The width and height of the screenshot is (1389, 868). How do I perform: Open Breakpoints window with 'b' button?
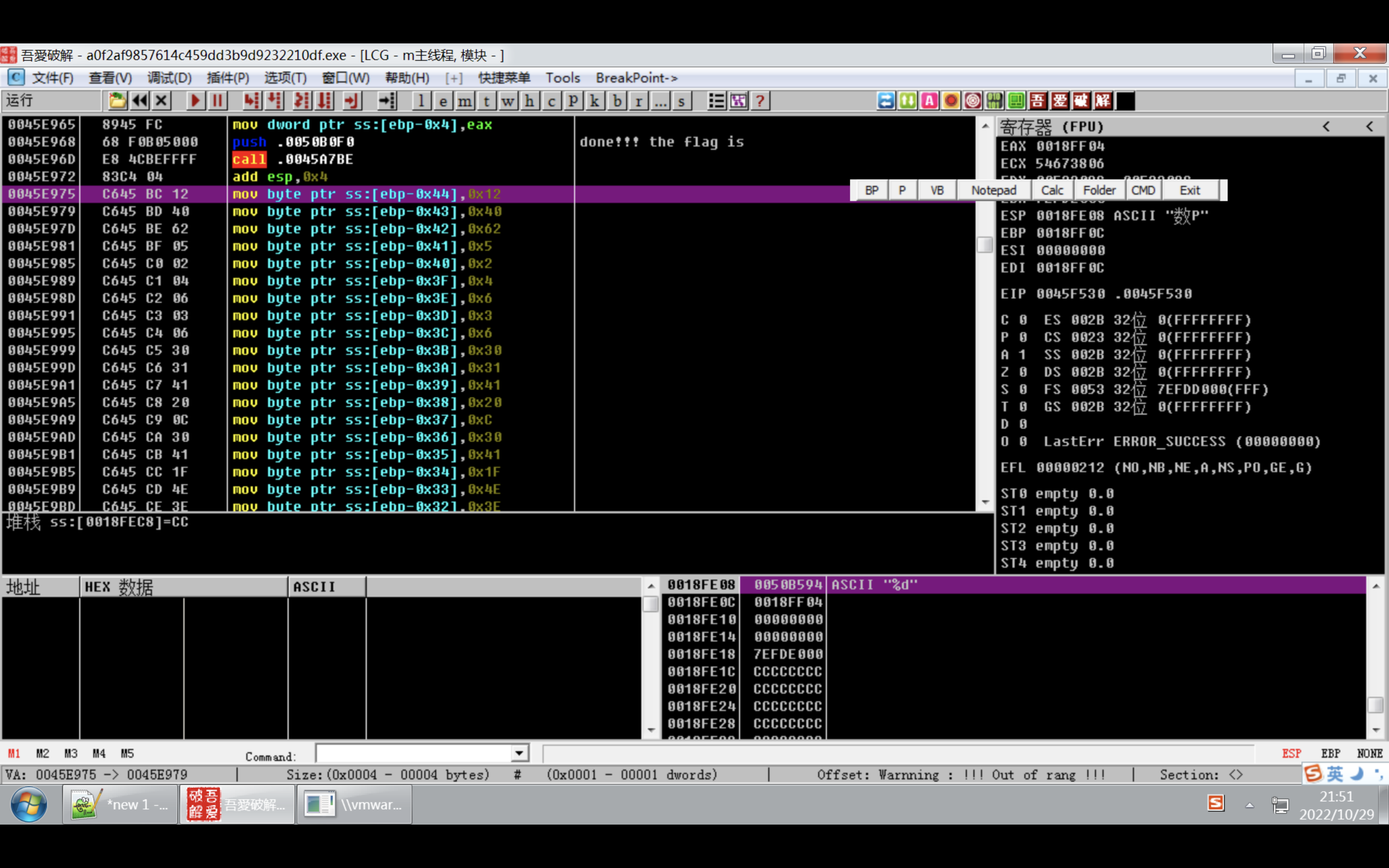pos(617,101)
